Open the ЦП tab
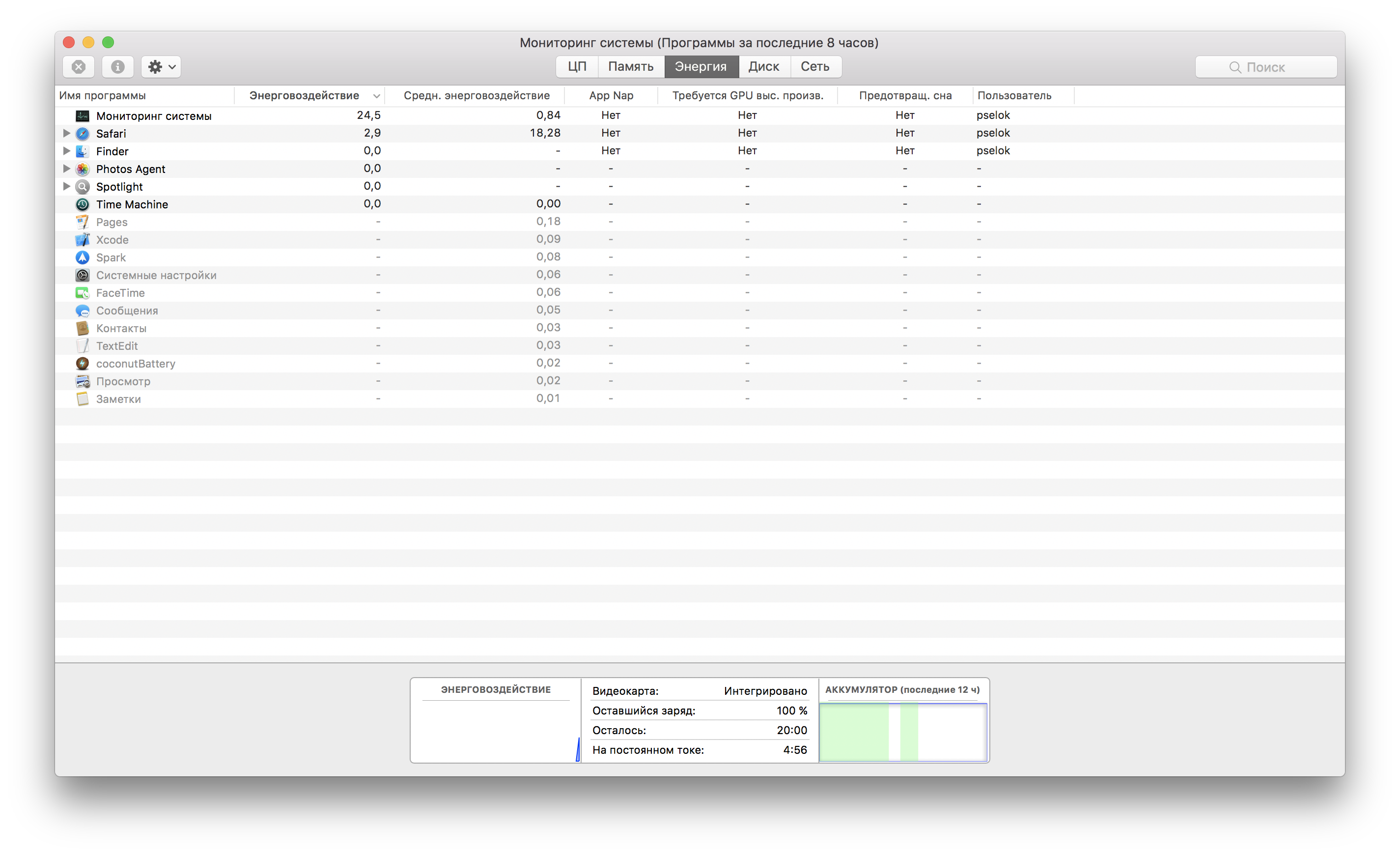The width and height of the screenshot is (1400, 855). point(577,66)
